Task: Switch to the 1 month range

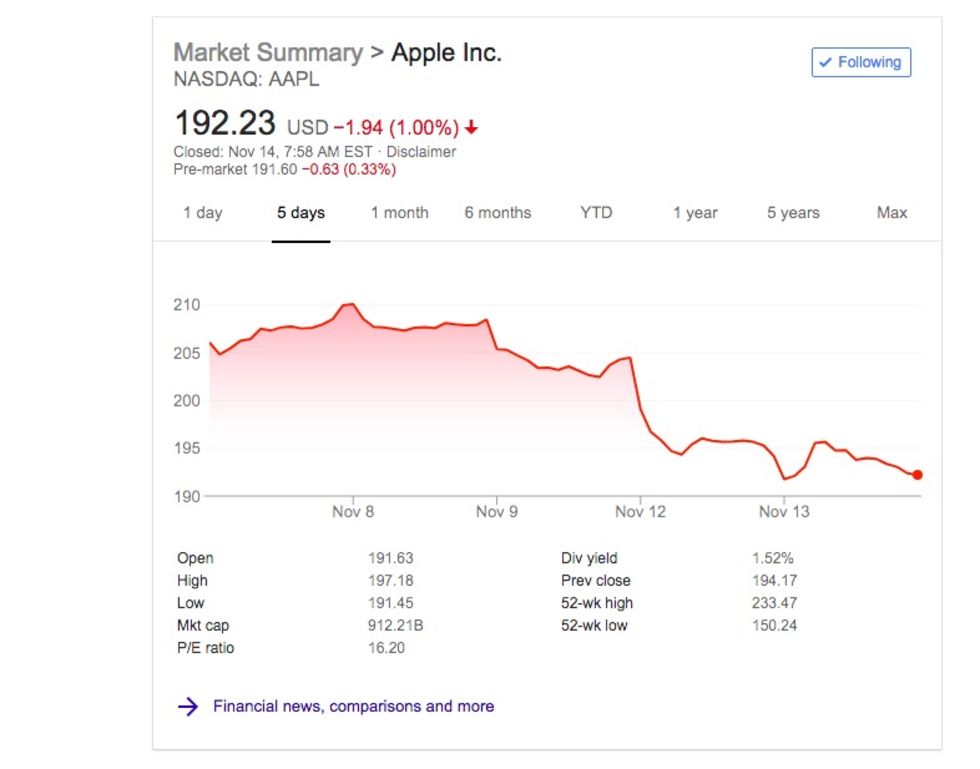Action: tap(399, 213)
